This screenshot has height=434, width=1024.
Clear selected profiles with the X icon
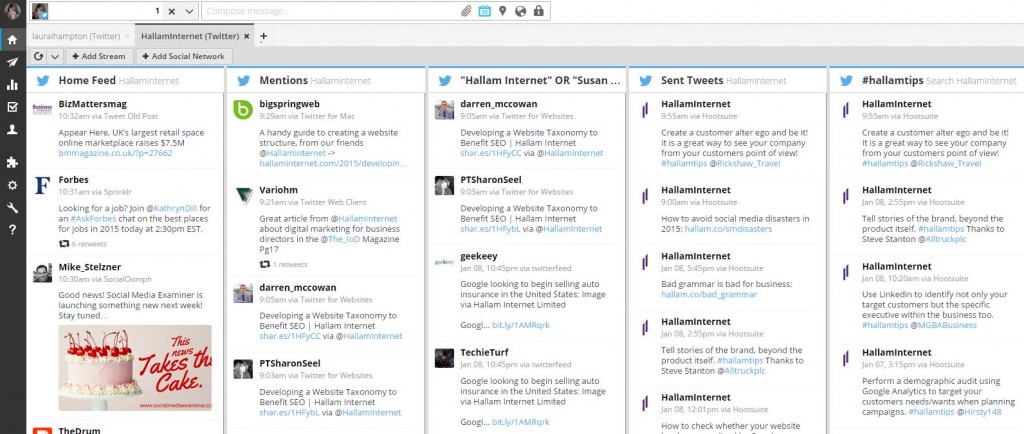pos(171,11)
